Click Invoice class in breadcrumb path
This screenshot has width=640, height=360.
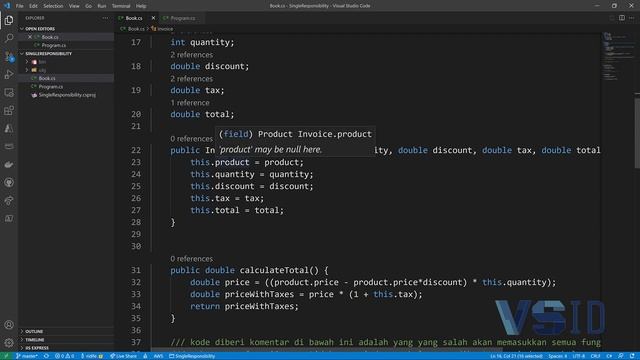pos(162,29)
